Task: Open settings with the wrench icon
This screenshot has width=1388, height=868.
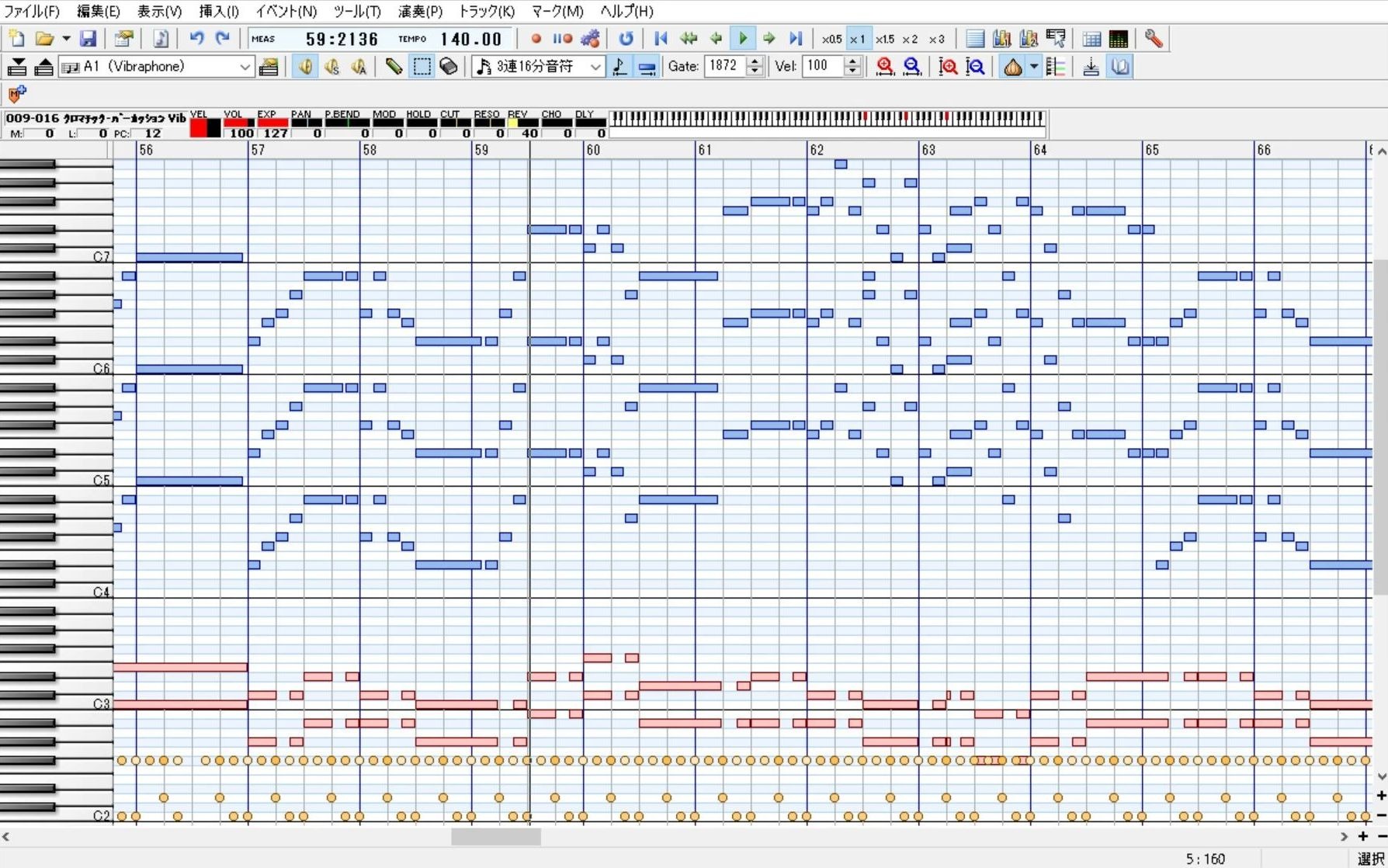Action: [1154, 39]
